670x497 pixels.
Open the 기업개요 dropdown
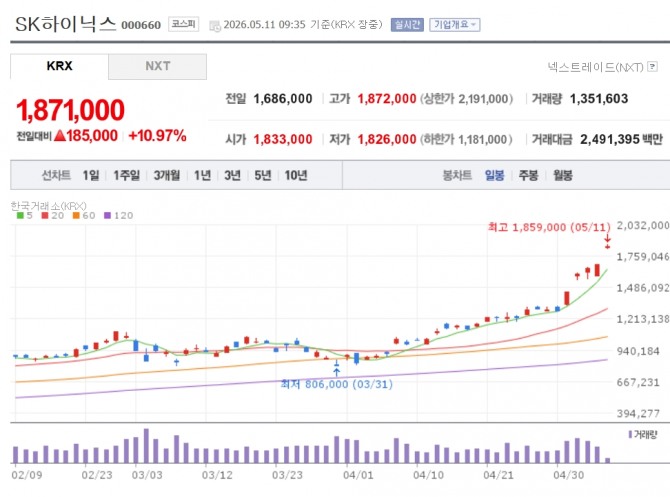point(455,25)
